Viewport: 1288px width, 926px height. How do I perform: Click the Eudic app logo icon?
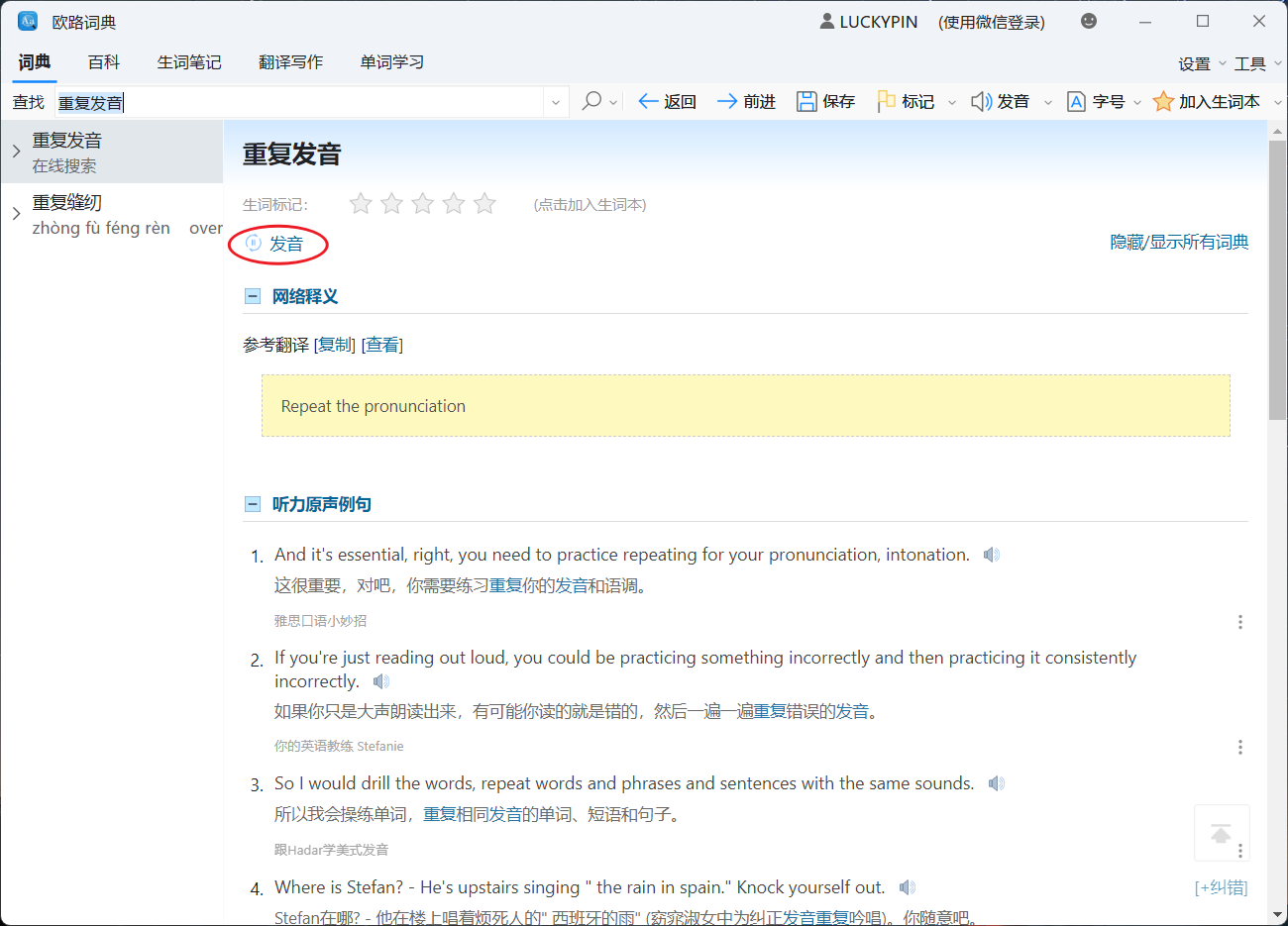coord(28,21)
